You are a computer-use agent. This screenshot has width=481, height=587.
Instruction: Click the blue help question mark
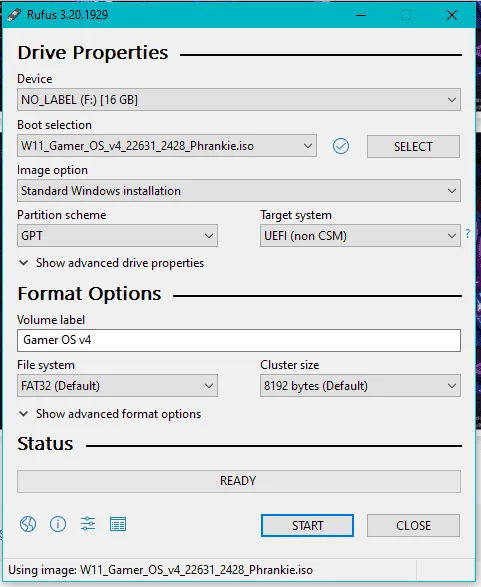468,234
